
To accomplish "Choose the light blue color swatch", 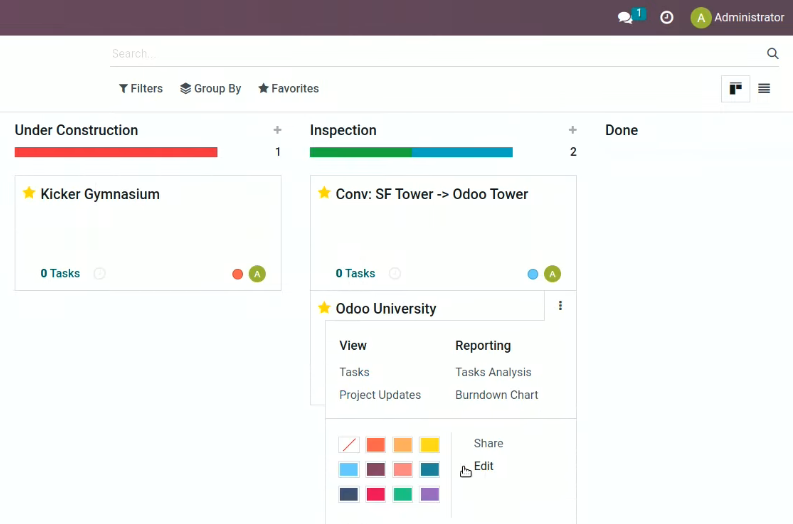I will coord(349,469).
